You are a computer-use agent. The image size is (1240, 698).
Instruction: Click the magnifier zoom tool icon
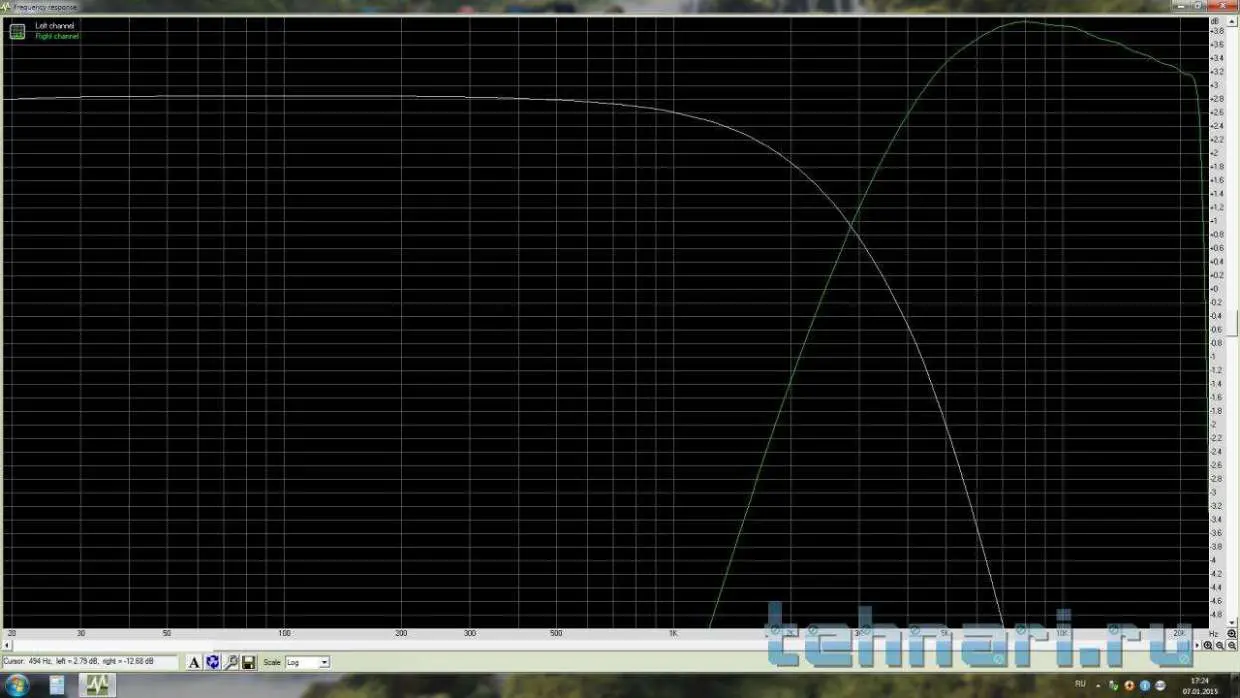230,662
